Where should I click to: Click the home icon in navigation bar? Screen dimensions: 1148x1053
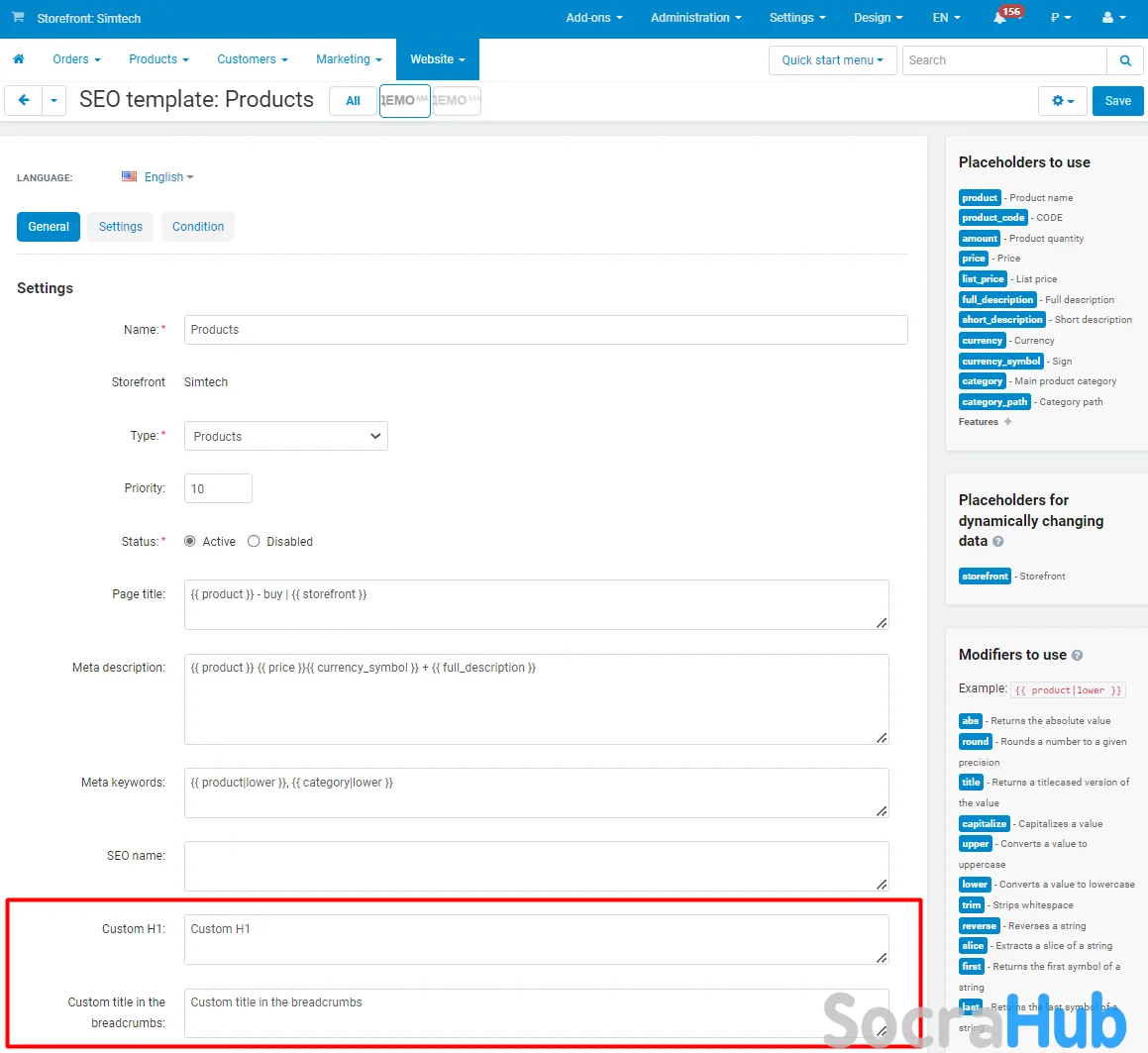point(18,59)
